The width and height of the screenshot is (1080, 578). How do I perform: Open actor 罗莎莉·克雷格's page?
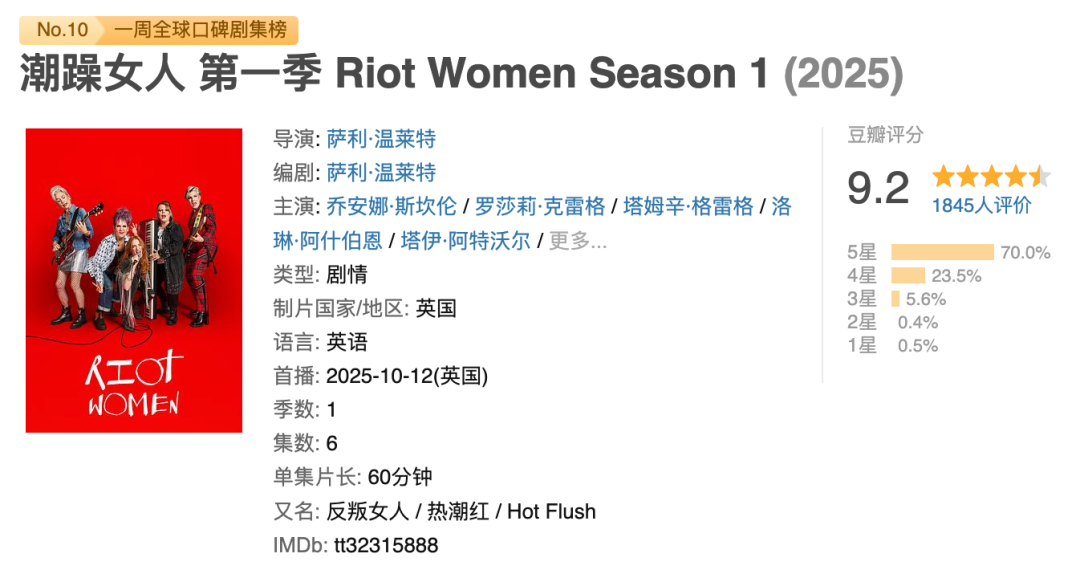point(540,207)
